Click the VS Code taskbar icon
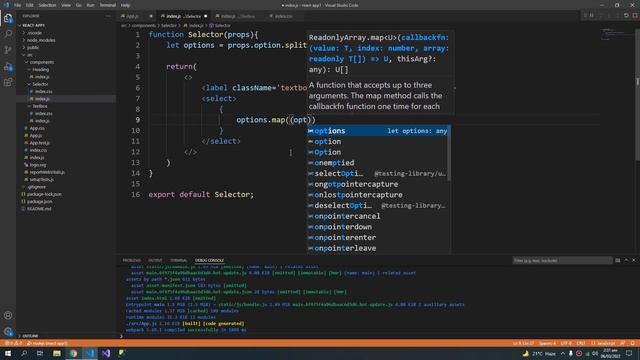 pyautogui.click(x=89, y=353)
